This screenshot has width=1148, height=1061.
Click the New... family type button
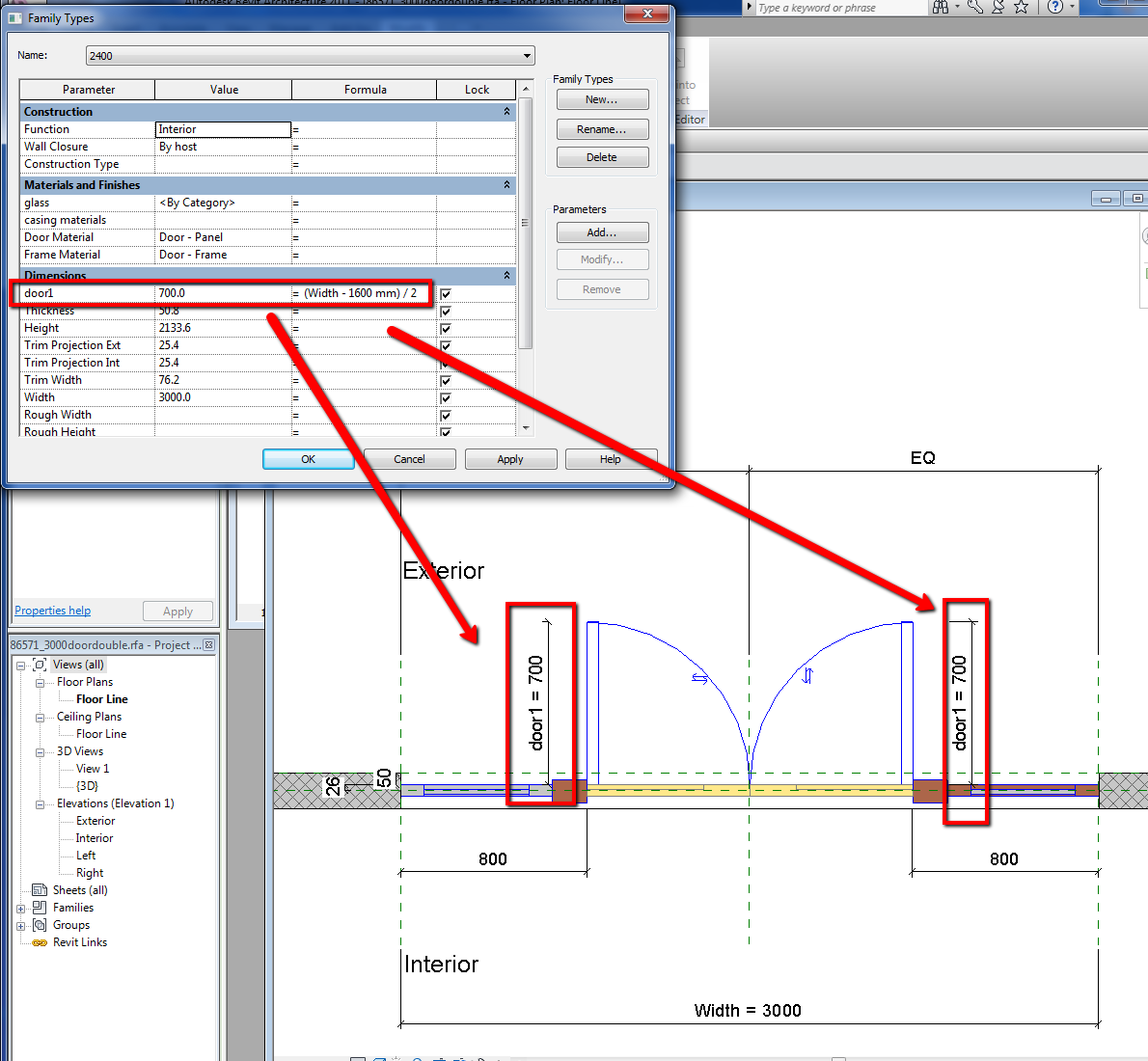point(602,99)
